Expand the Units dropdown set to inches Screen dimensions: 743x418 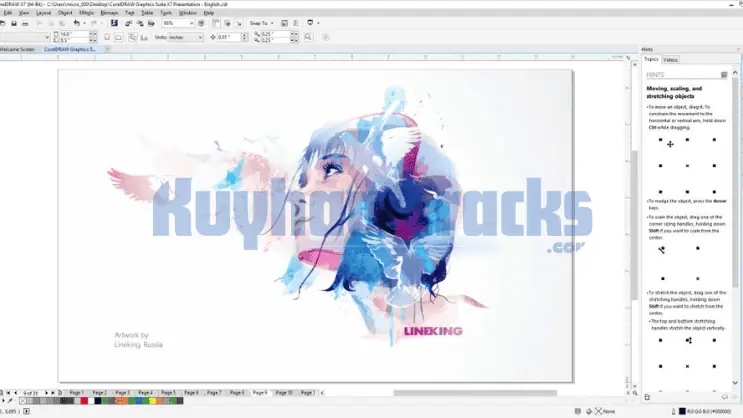pos(185,37)
